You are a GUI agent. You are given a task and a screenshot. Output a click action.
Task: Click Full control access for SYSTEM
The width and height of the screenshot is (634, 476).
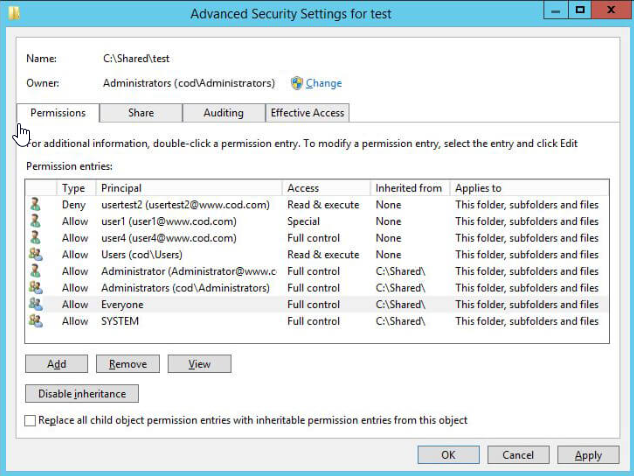click(313, 321)
